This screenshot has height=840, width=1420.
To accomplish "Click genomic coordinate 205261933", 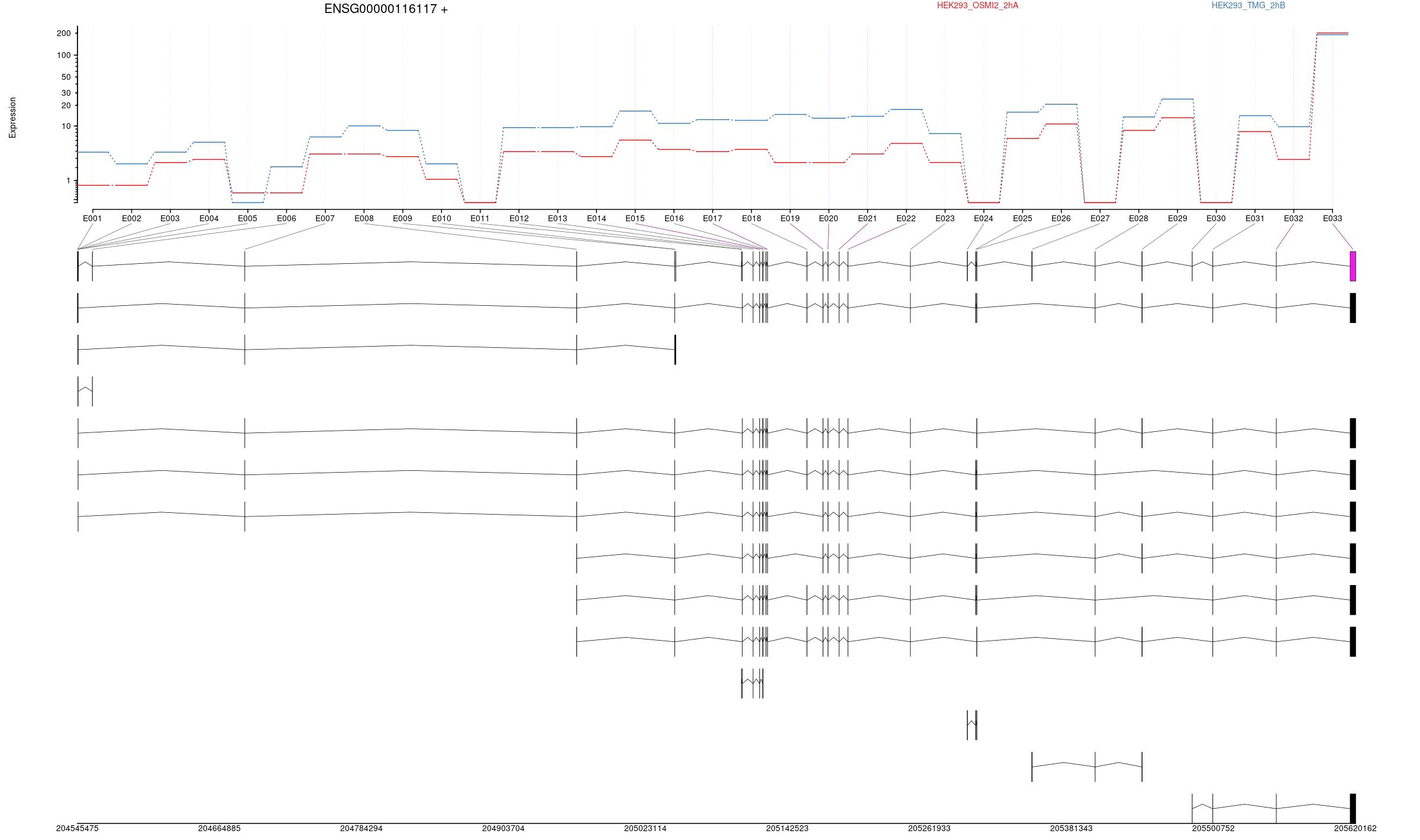I will pos(930,829).
